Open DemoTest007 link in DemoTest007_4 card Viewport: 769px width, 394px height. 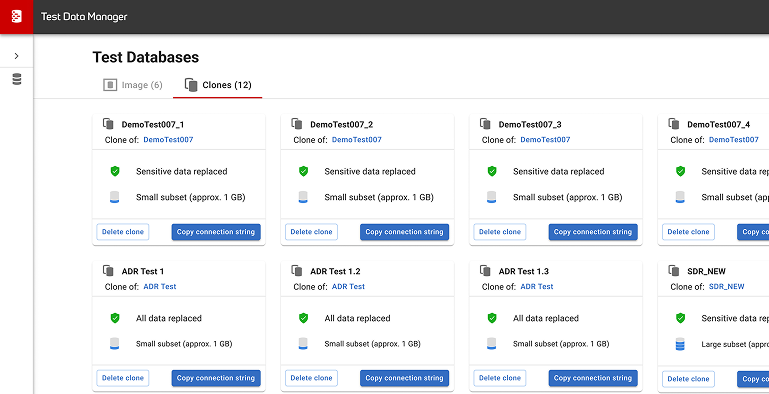pos(734,140)
